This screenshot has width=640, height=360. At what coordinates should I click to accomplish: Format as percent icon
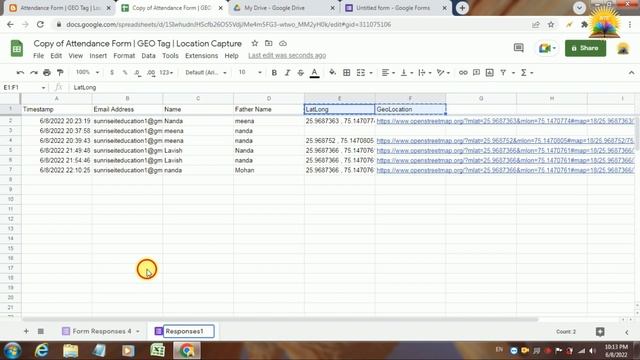[125, 73]
